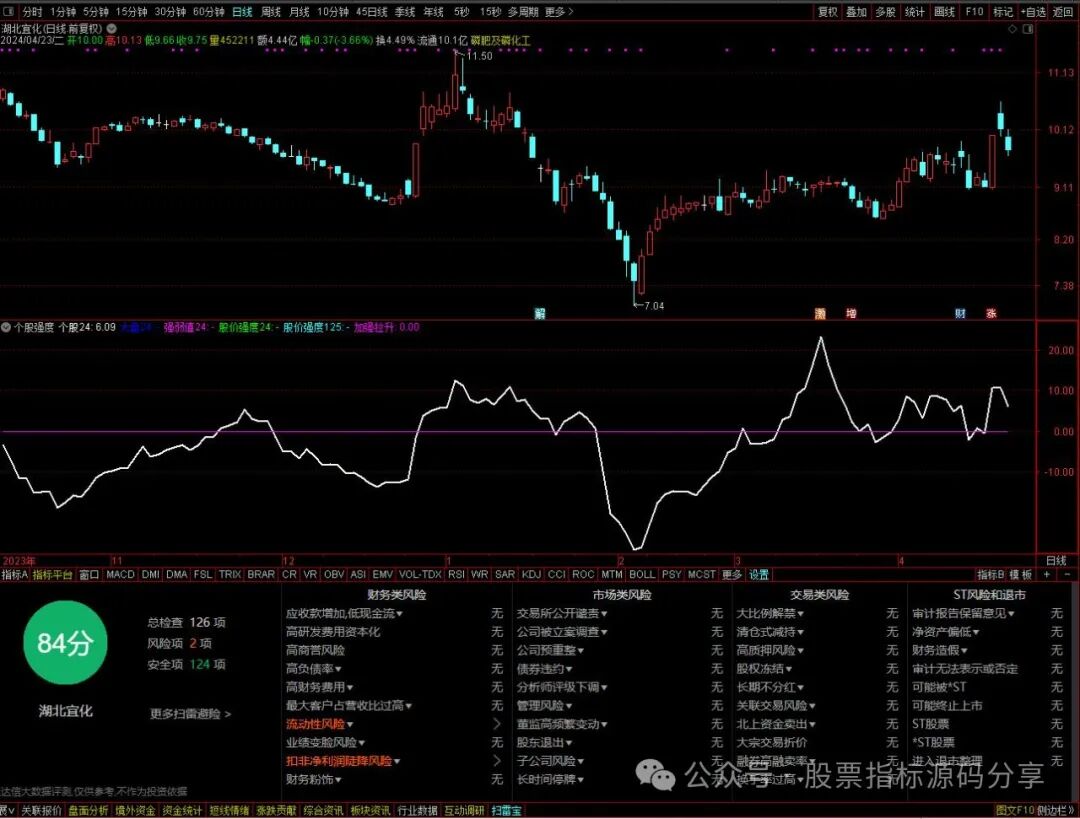Open 扫雷宝 bottom tab
The width and height of the screenshot is (1080, 819).
click(506, 811)
